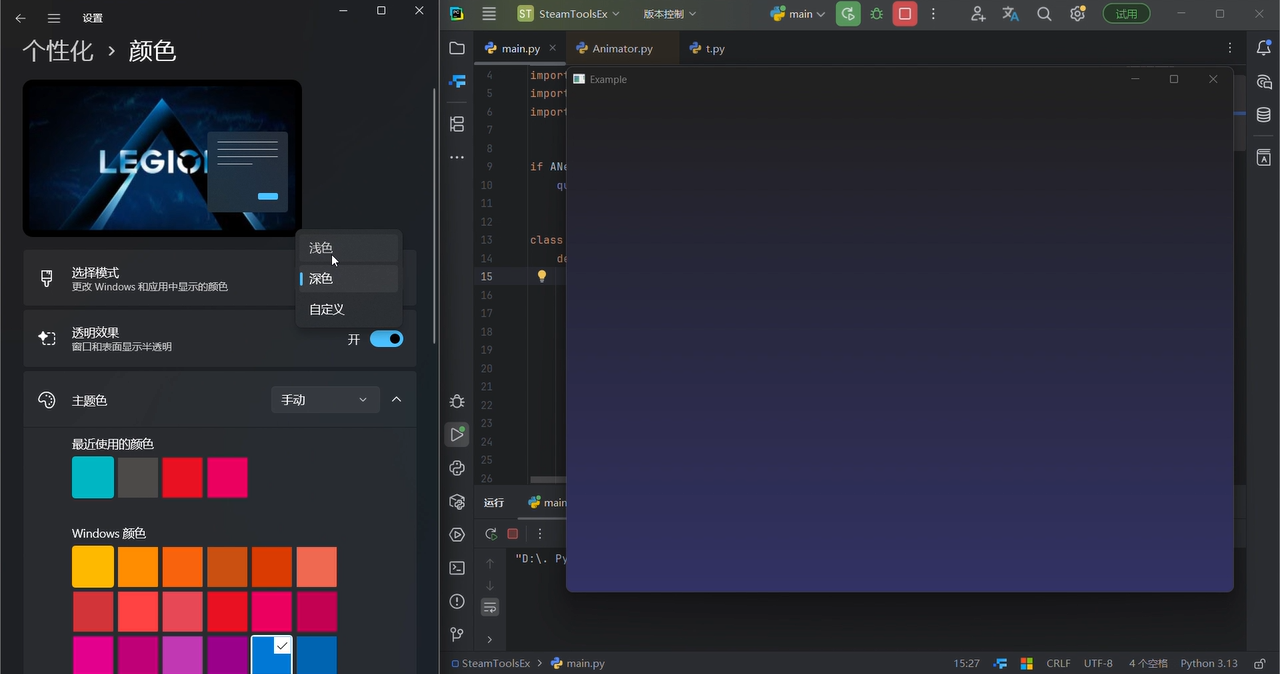Click the yellow intention lightbulb in the editor

tap(542, 276)
